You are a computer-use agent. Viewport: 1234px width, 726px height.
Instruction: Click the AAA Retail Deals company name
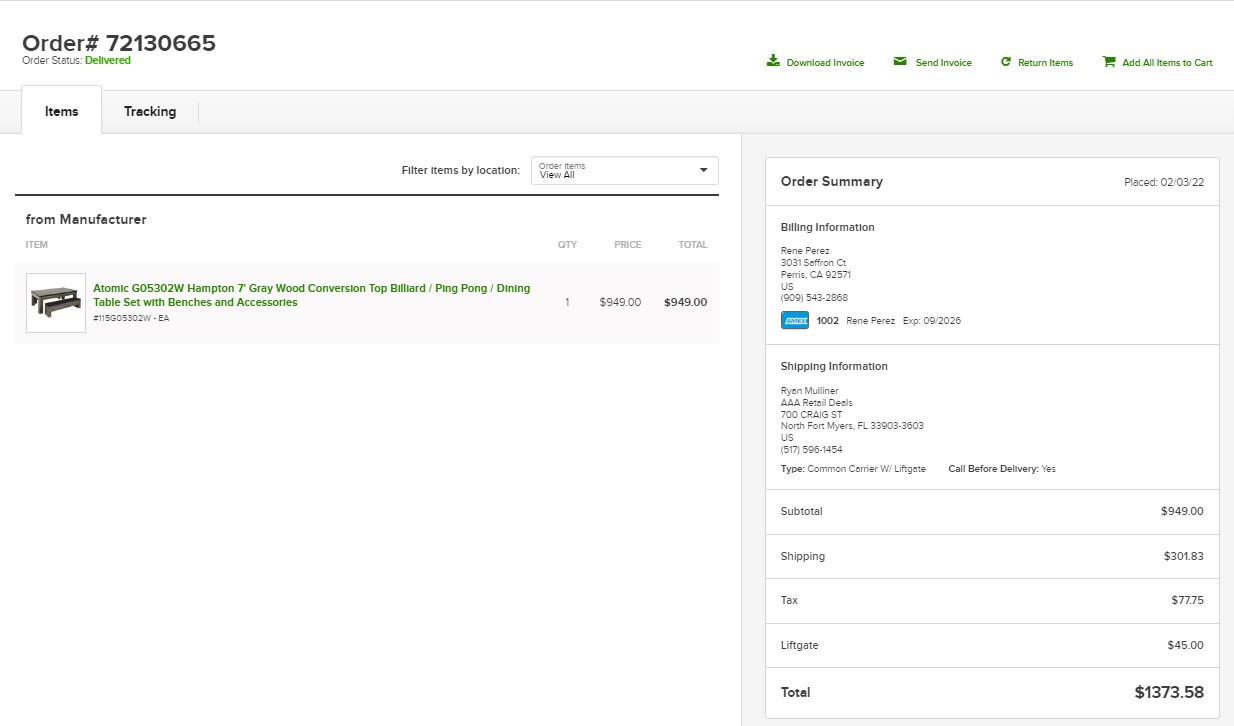(817, 402)
